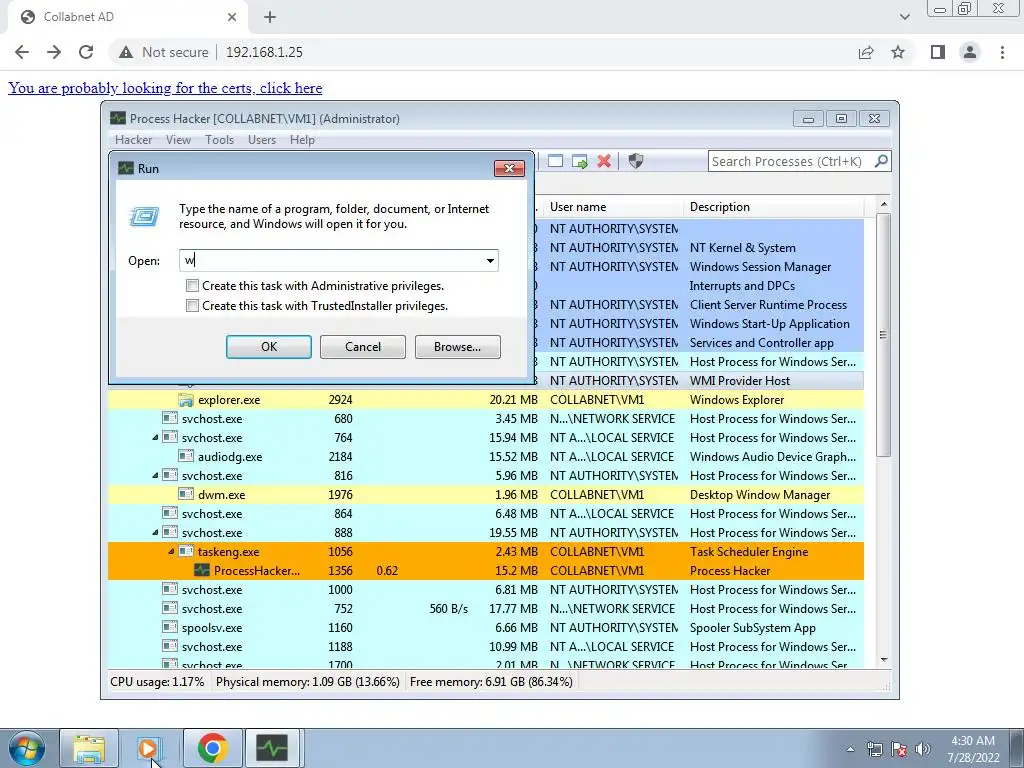
Task: Open the Chrome profile avatar
Action: pyautogui.click(x=970, y=52)
